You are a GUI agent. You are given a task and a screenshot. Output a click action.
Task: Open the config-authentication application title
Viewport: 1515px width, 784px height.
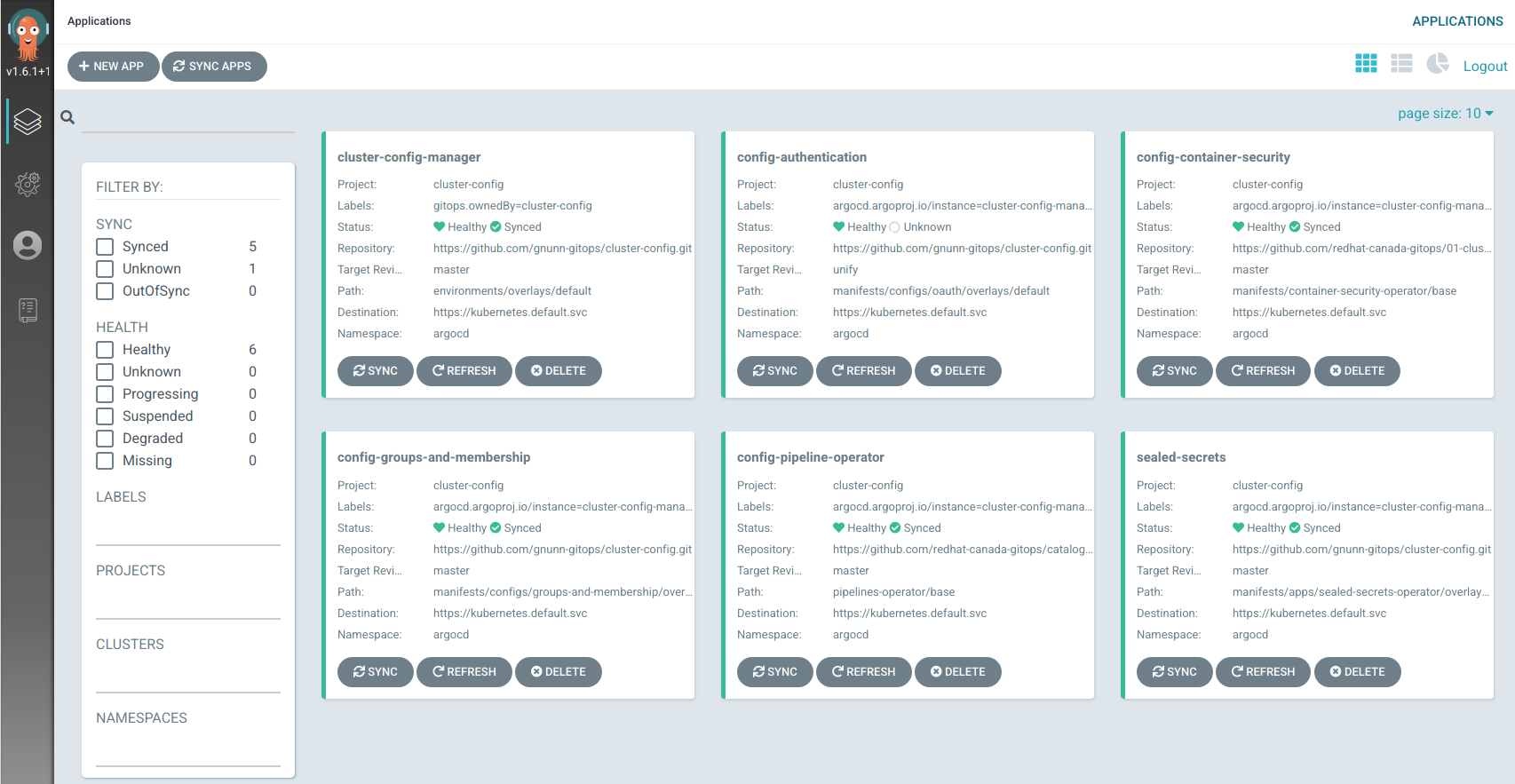[802, 157]
